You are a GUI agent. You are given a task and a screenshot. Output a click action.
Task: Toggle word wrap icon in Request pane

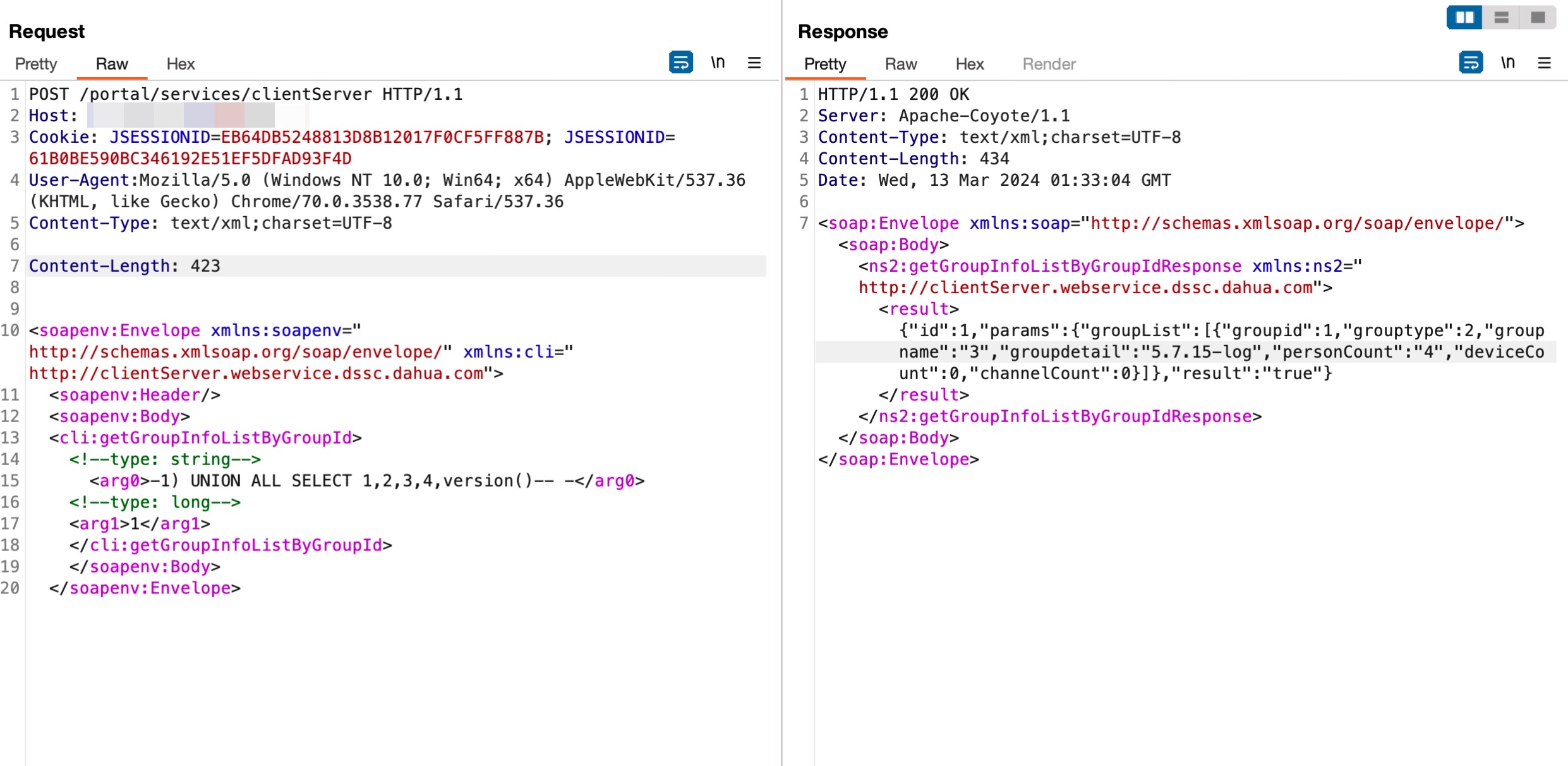(680, 63)
